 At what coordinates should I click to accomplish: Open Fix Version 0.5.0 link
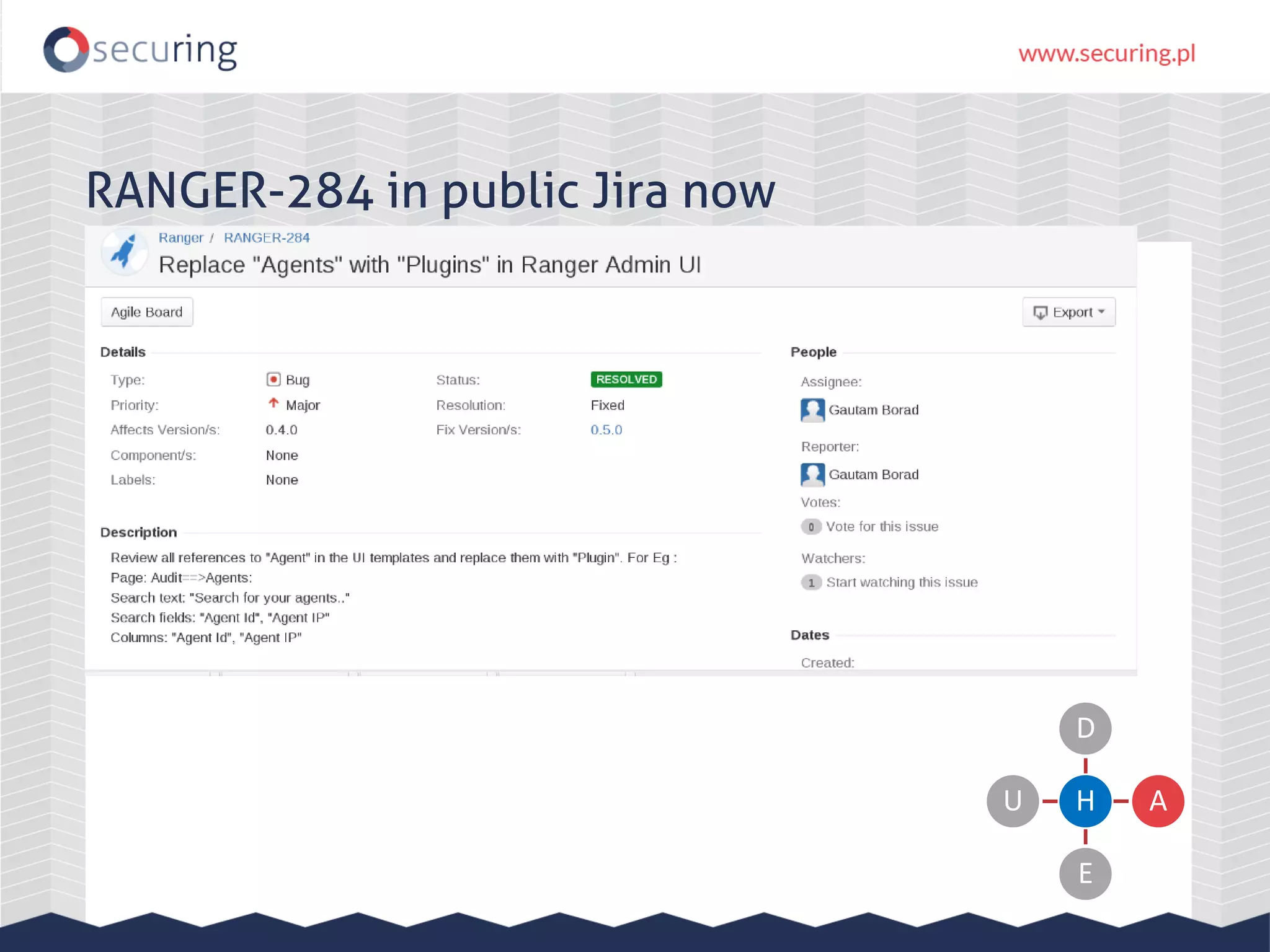click(606, 430)
